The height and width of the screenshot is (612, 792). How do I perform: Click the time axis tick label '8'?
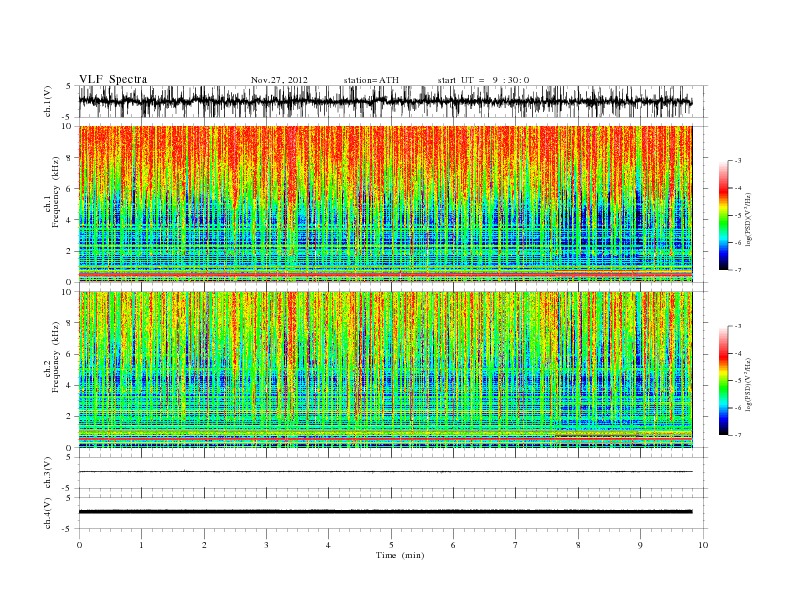(x=578, y=545)
